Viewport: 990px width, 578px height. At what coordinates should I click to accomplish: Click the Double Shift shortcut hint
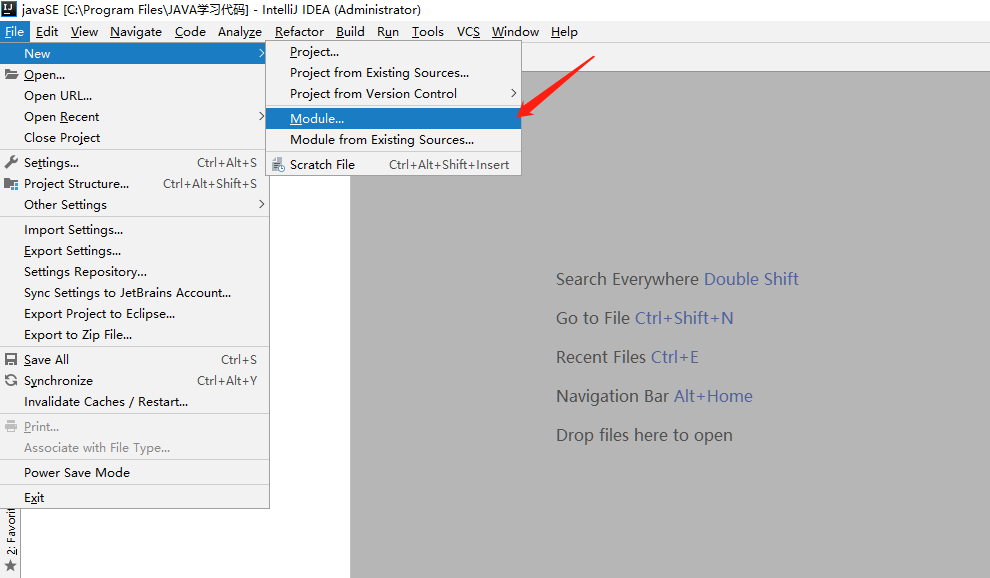point(751,279)
